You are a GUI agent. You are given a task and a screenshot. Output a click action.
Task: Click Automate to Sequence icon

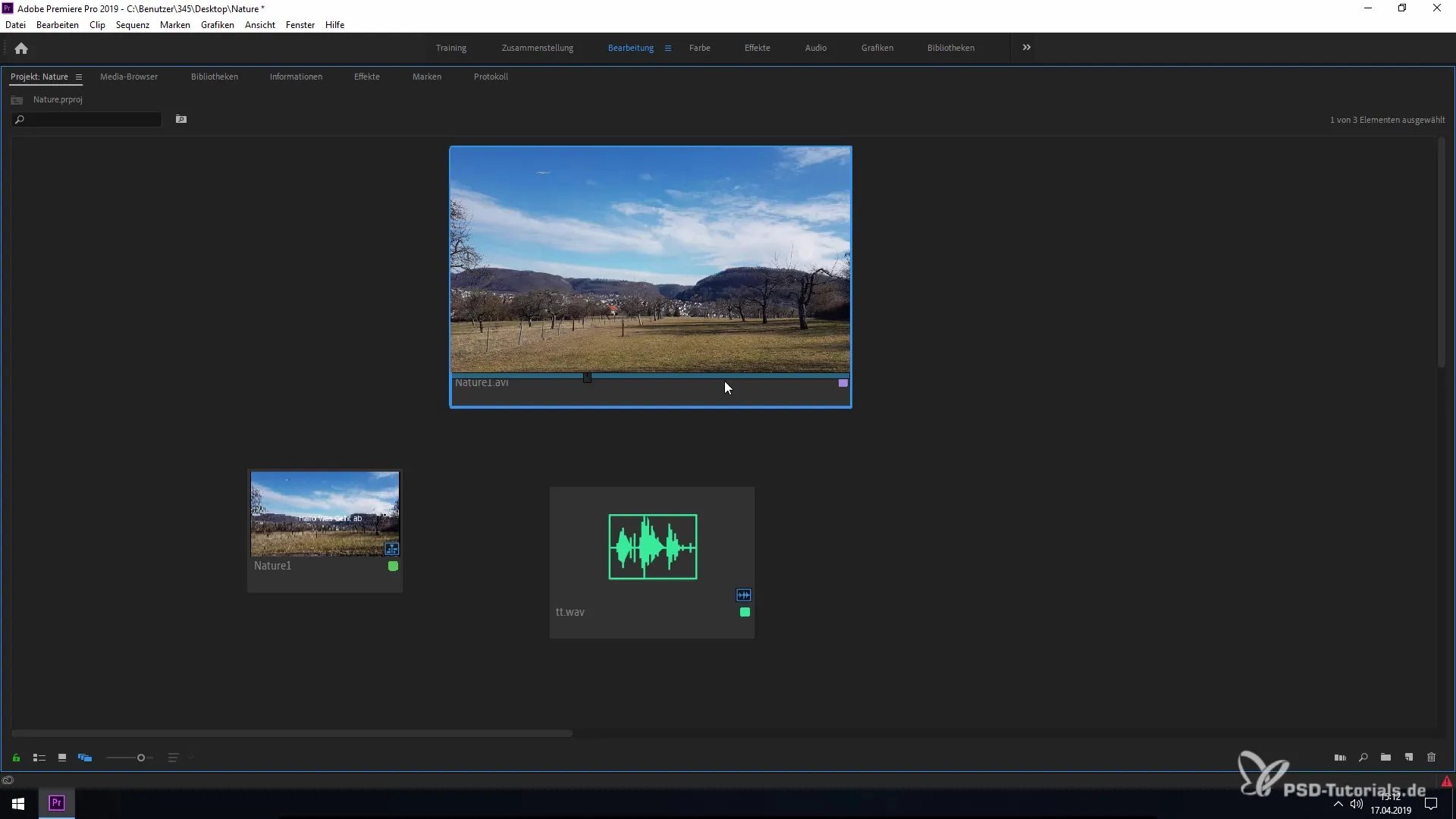tap(1340, 758)
